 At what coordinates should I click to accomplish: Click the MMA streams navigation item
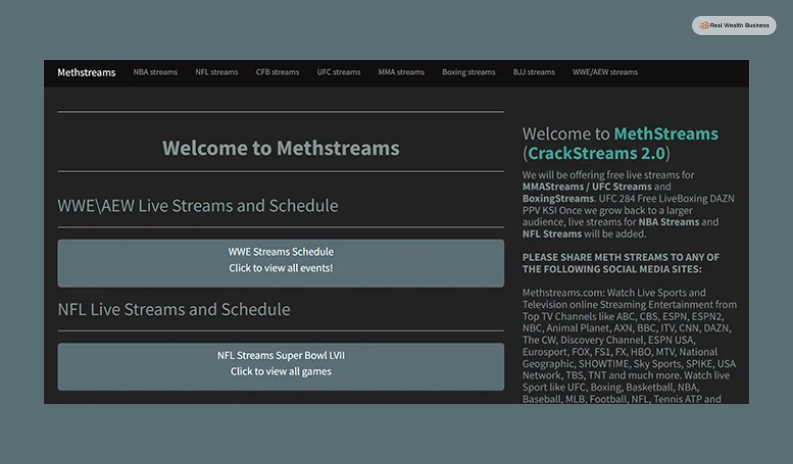click(x=401, y=72)
